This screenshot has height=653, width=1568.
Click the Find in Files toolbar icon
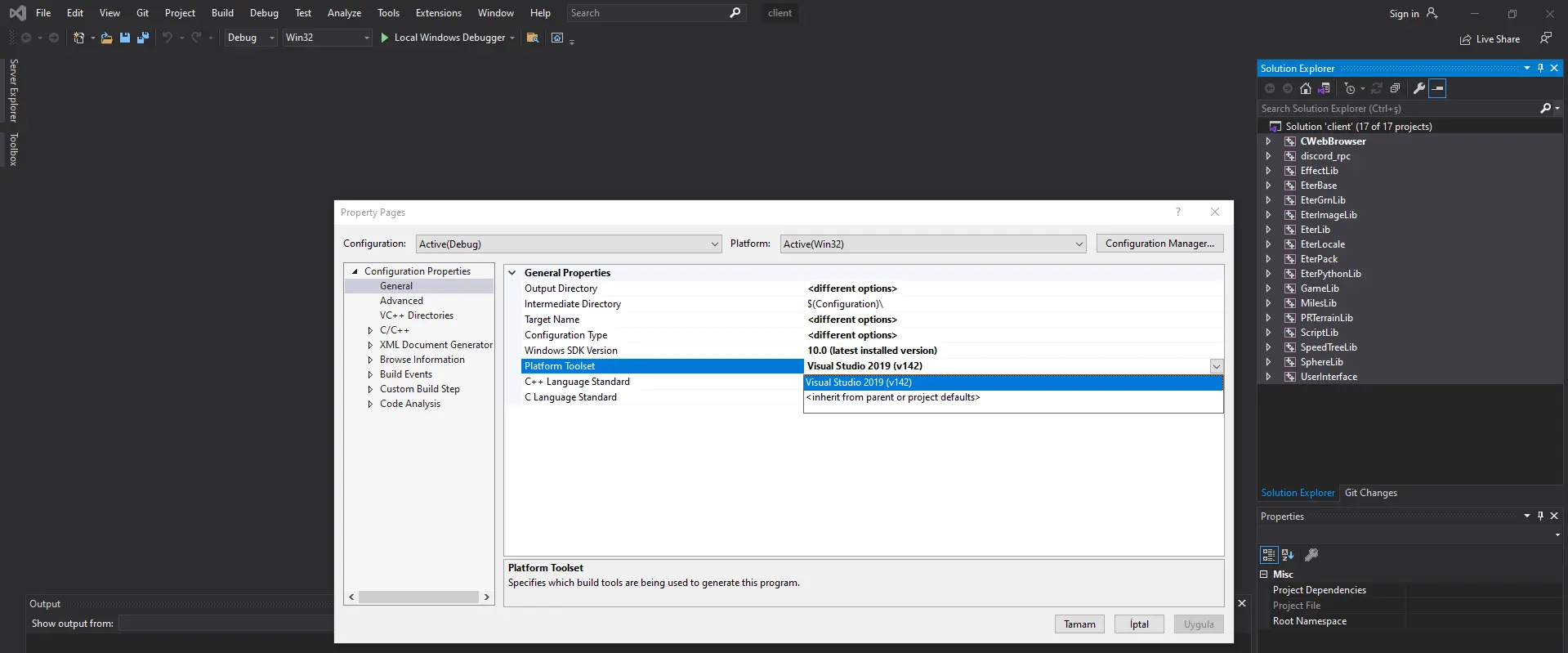[x=533, y=38]
